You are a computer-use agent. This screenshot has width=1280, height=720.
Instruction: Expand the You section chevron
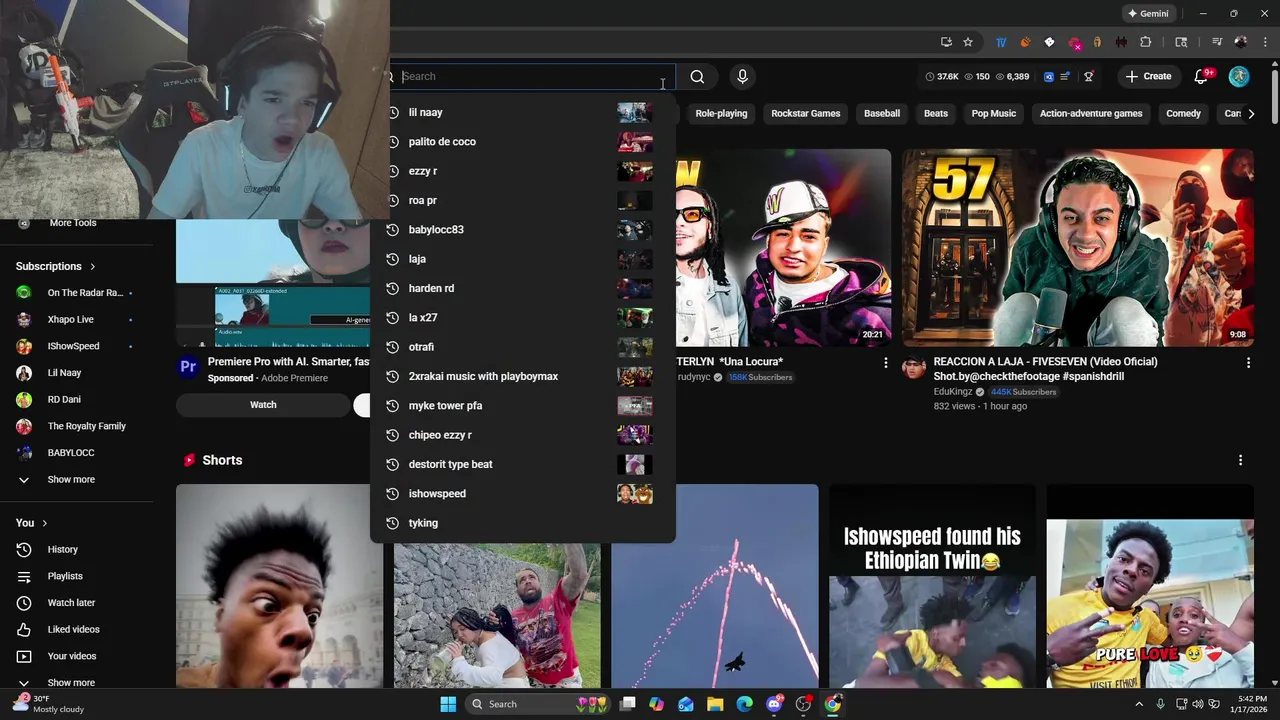[x=44, y=523]
